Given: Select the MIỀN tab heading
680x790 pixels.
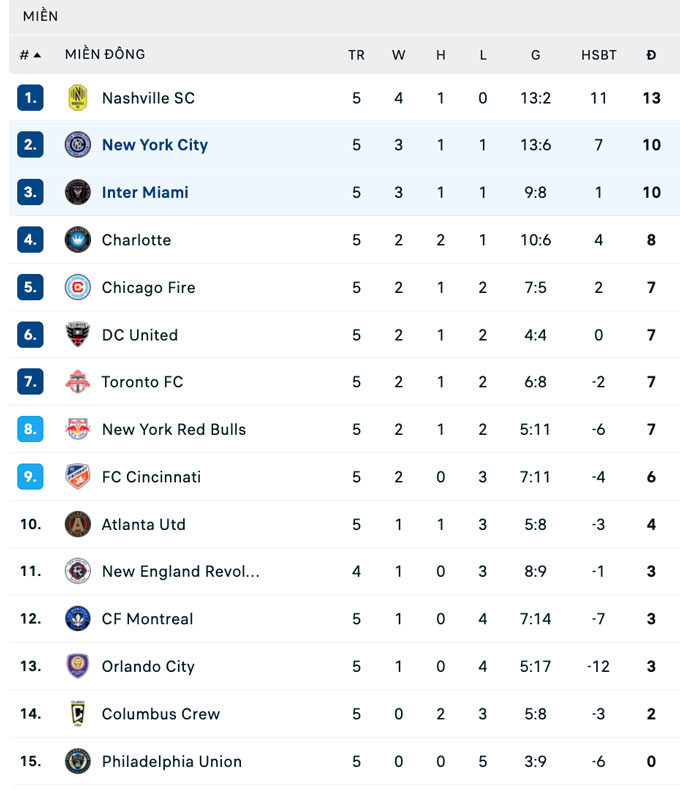Looking at the screenshot, I should pyautogui.click(x=40, y=16).
